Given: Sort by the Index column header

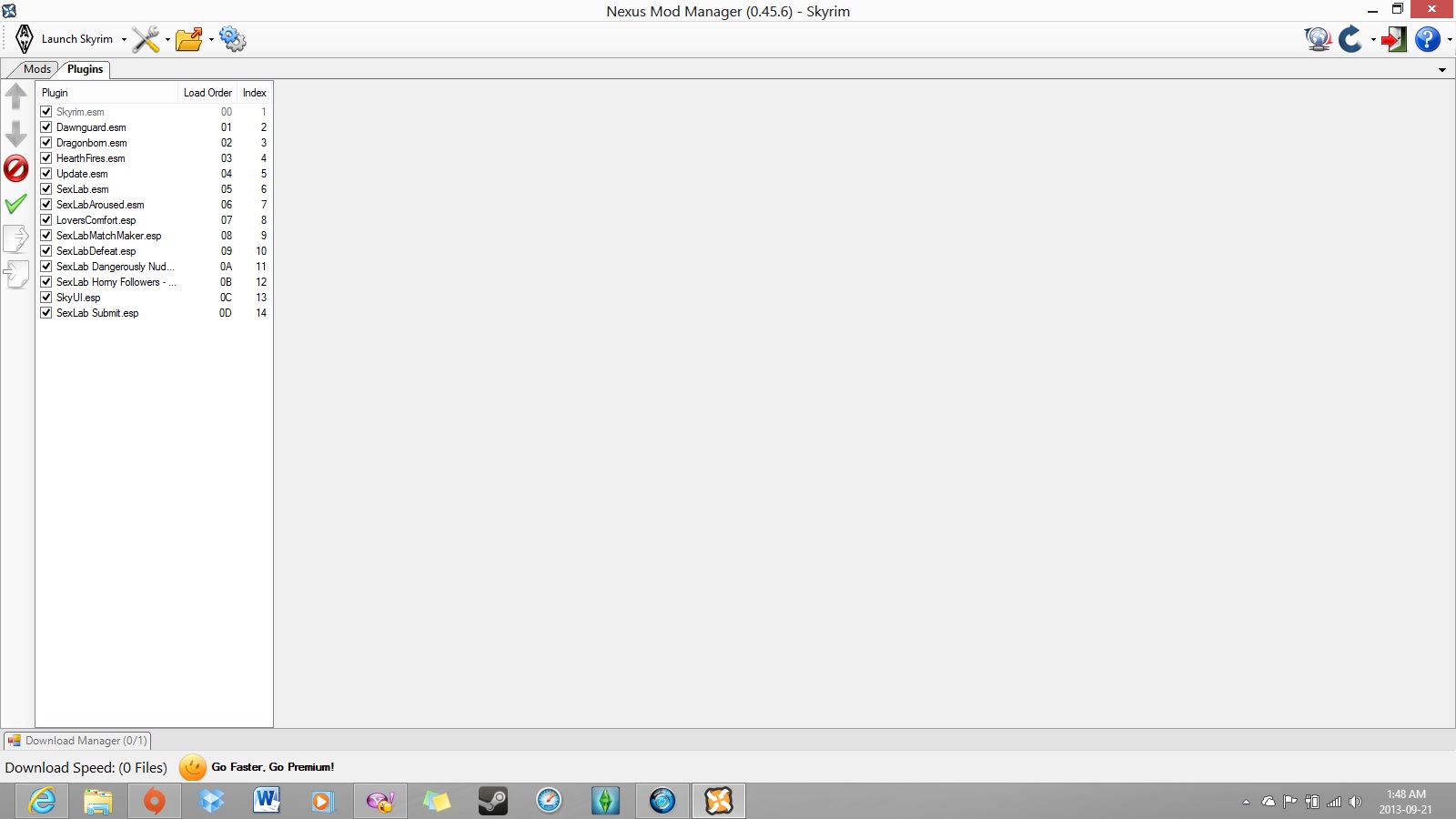Looking at the screenshot, I should [255, 93].
